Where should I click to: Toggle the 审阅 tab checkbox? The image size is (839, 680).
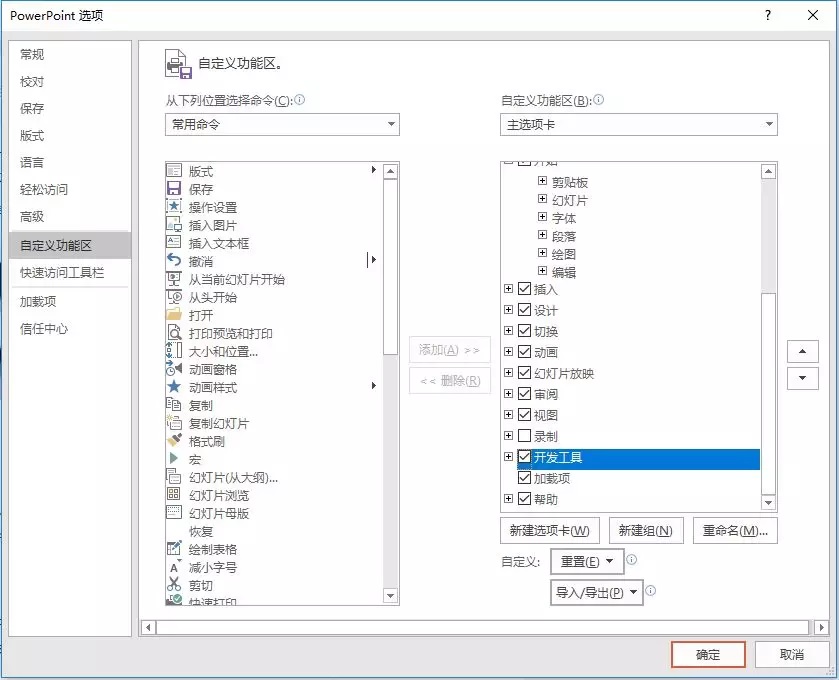(524, 394)
